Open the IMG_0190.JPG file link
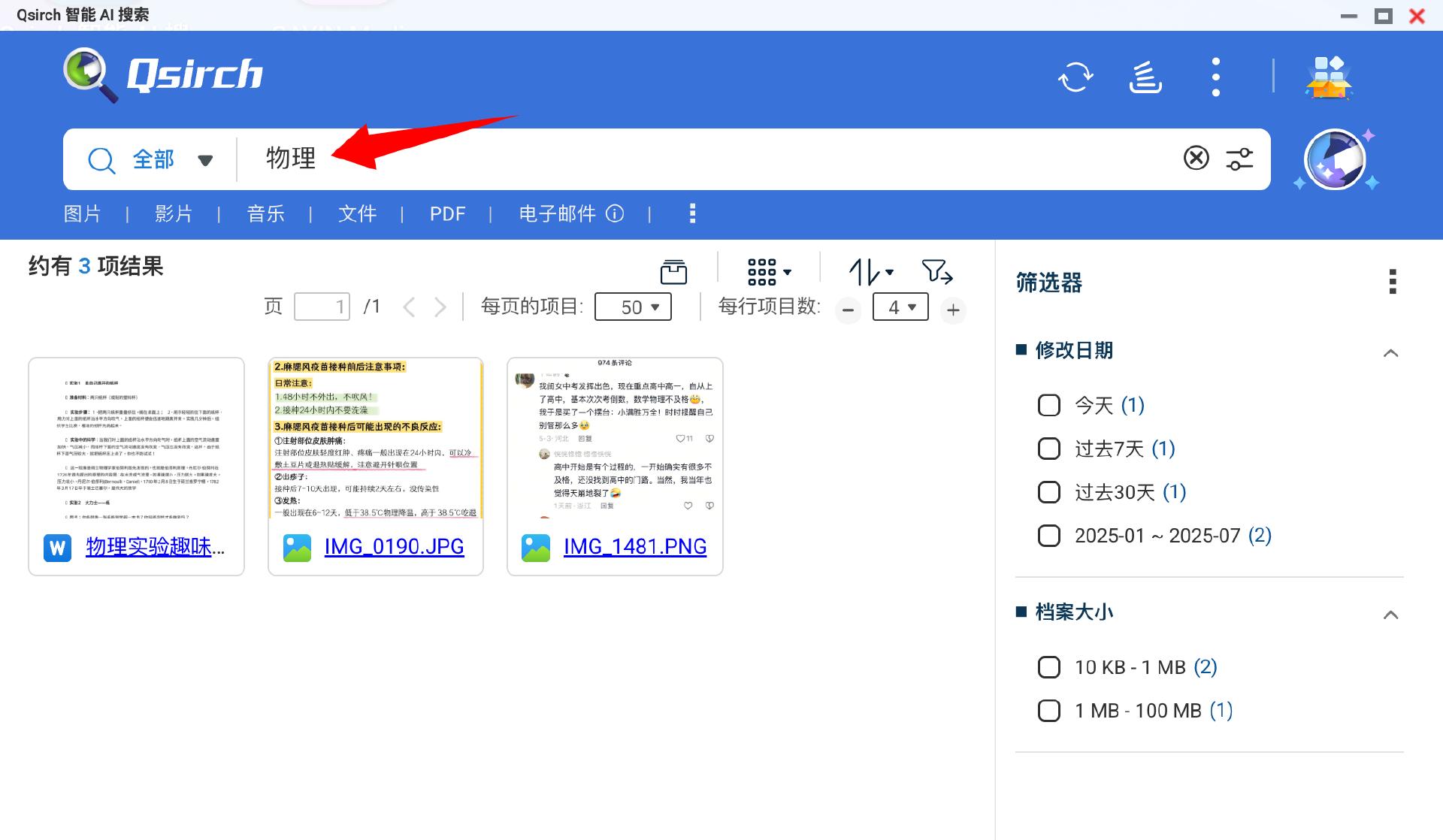The width and height of the screenshot is (1443, 840). [x=394, y=546]
